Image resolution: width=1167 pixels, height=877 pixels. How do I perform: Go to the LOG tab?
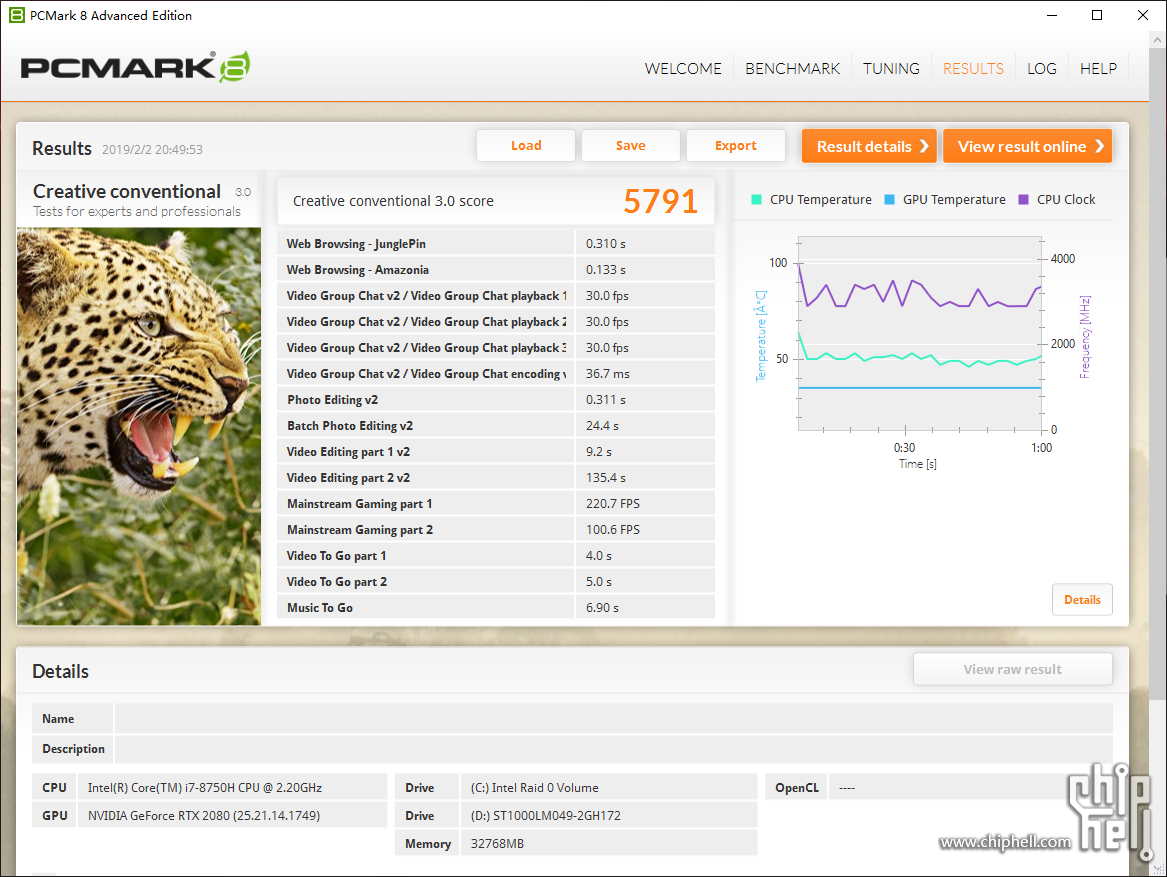point(1041,68)
